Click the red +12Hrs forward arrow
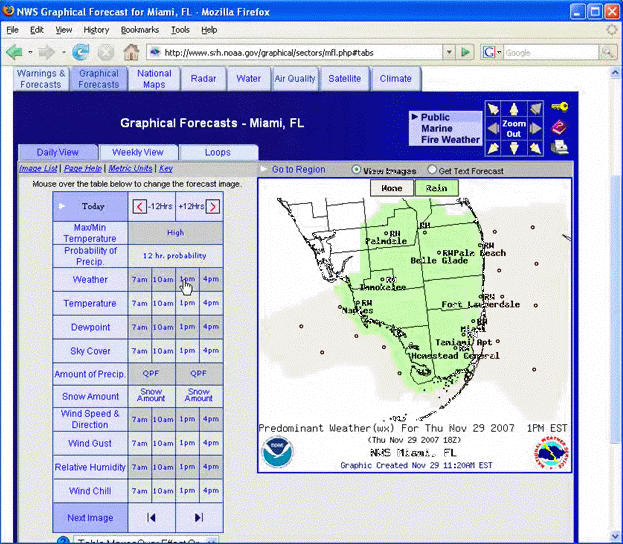Screen dimensions: 623x544 pyautogui.click(x=213, y=207)
